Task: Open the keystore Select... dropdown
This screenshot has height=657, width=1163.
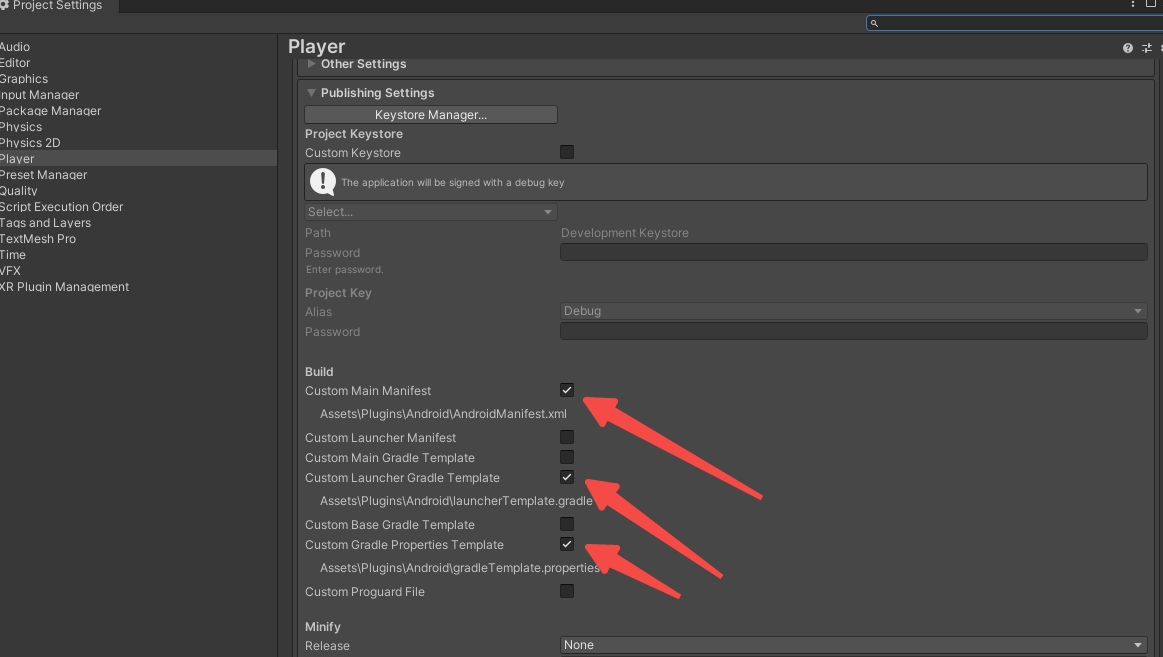Action: coord(430,212)
